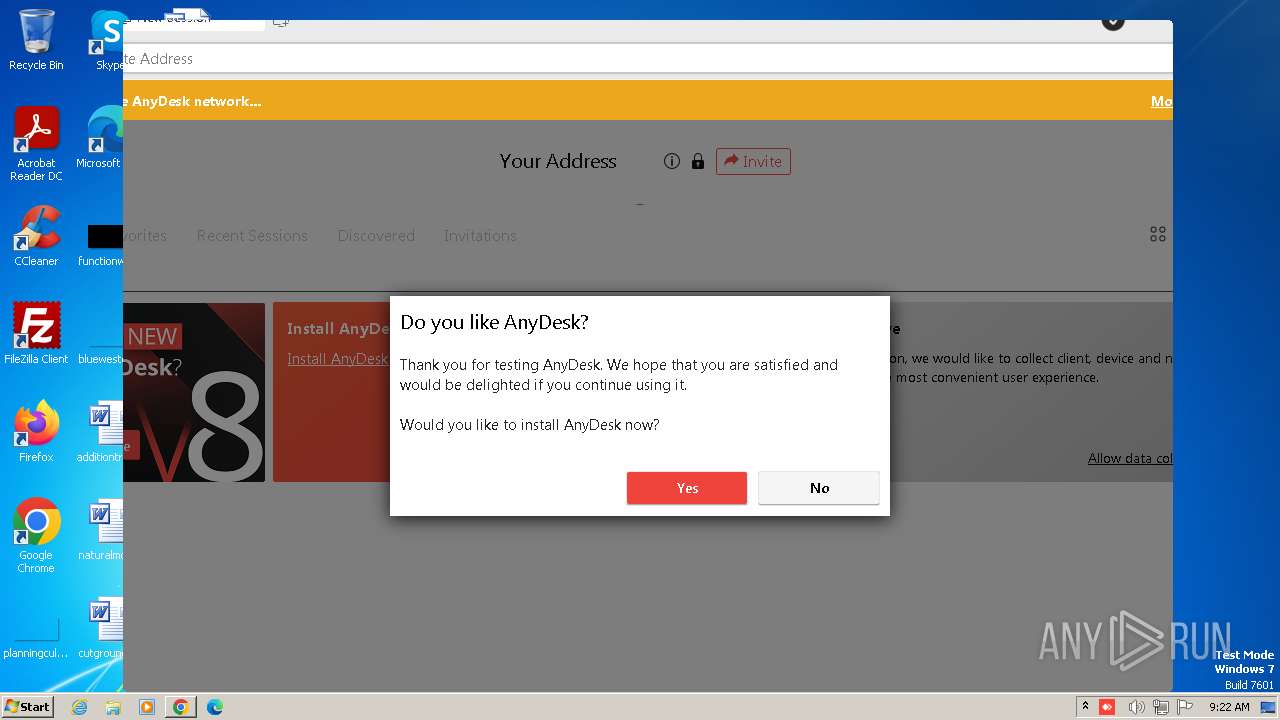Open the Action Center flag icon
The image size is (1280, 720).
click(1184, 707)
